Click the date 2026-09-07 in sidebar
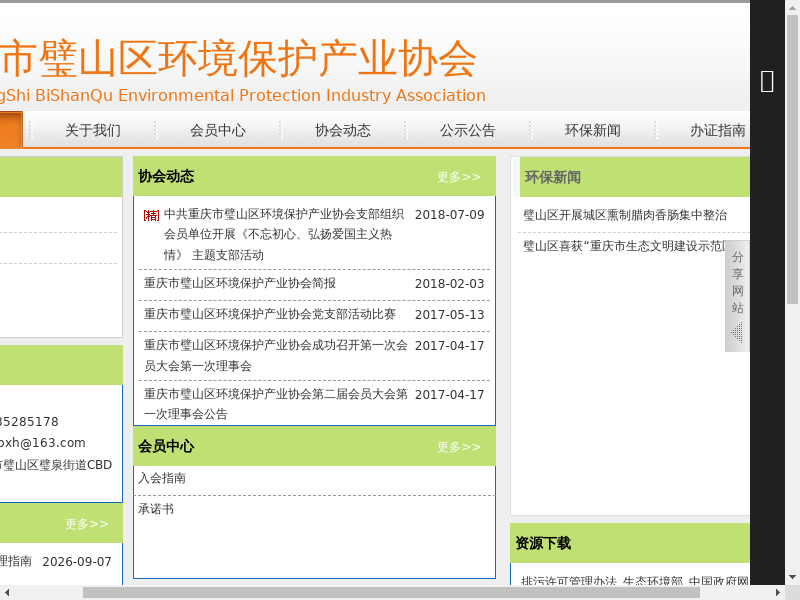Image resolution: width=800 pixels, height=600 pixels. tap(77, 562)
